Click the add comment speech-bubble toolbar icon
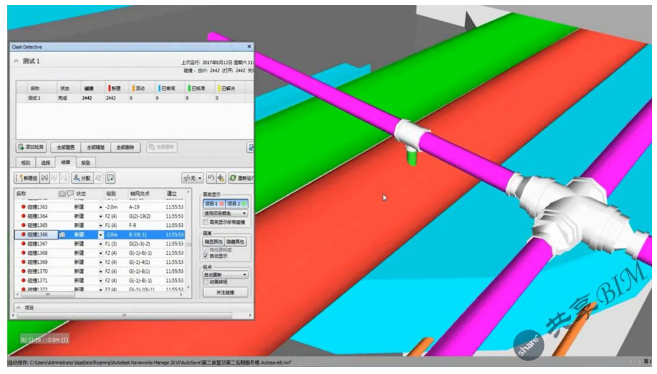The image size is (657, 374). (x=110, y=178)
